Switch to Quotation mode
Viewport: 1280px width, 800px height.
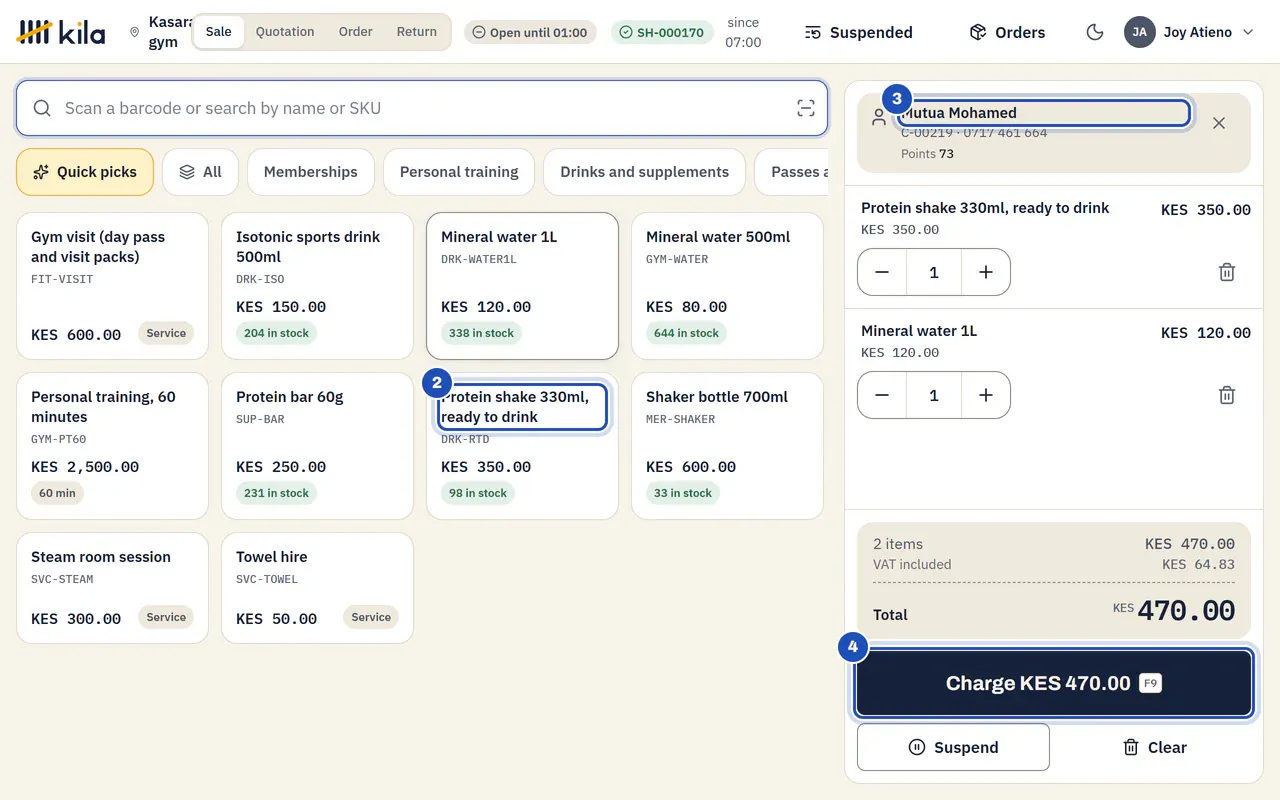point(285,32)
